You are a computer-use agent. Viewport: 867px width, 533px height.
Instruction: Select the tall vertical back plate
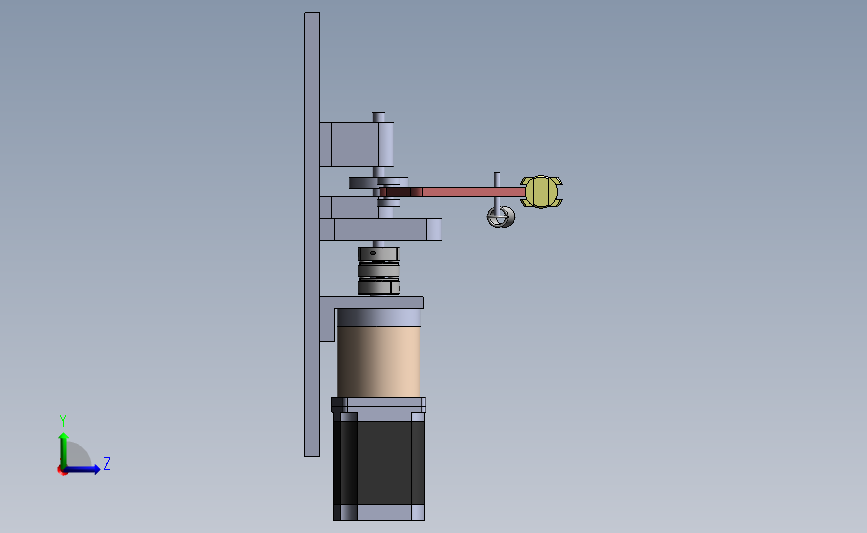(312, 234)
